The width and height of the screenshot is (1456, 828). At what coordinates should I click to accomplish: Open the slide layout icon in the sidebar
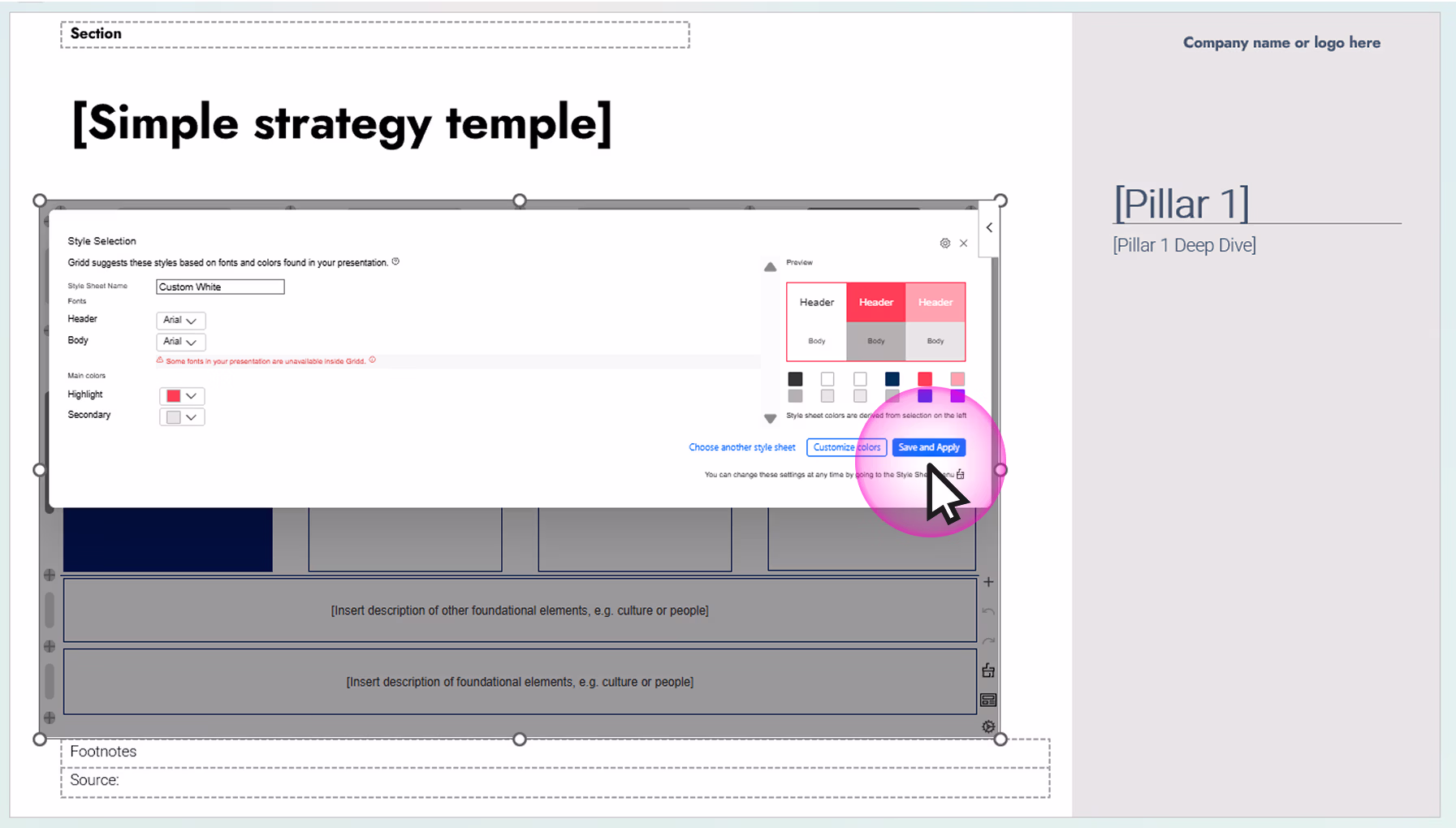tap(987, 699)
